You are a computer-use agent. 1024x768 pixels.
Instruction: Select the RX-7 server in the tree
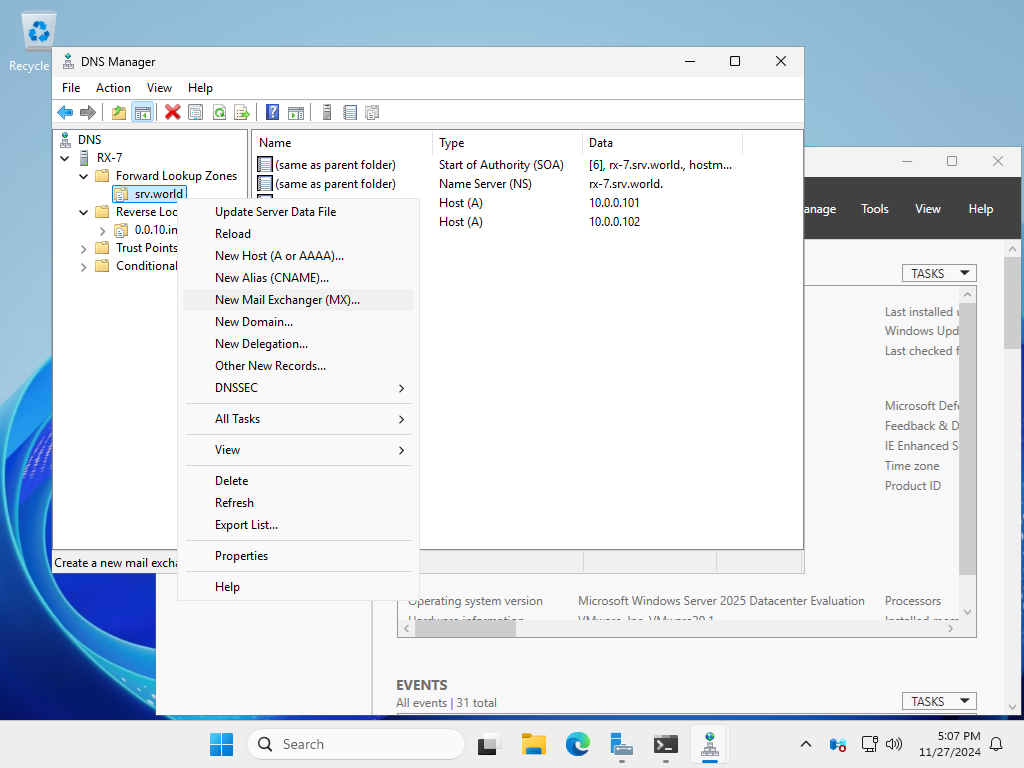(109, 158)
